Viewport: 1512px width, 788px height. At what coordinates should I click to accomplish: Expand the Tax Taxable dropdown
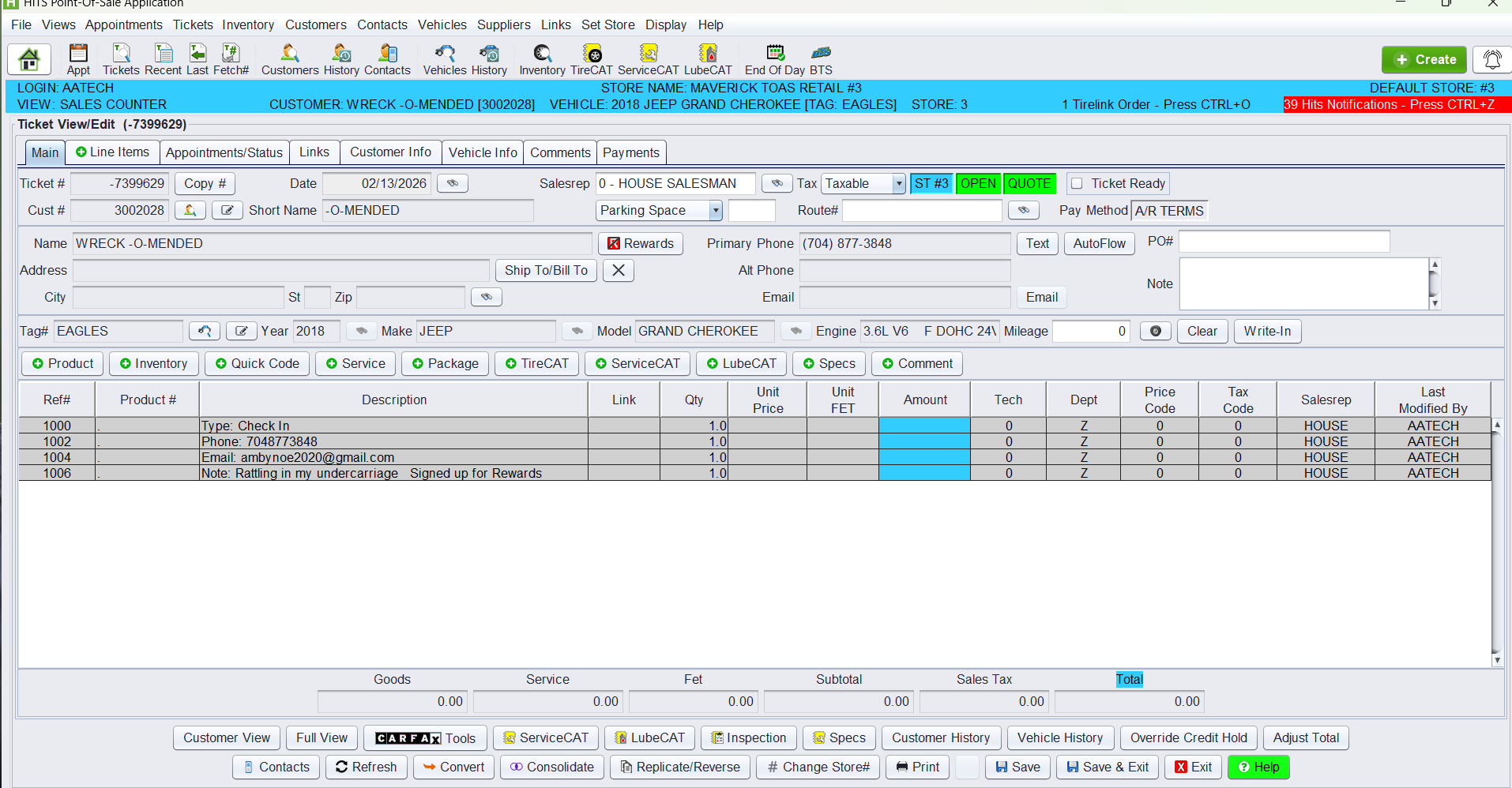898,183
